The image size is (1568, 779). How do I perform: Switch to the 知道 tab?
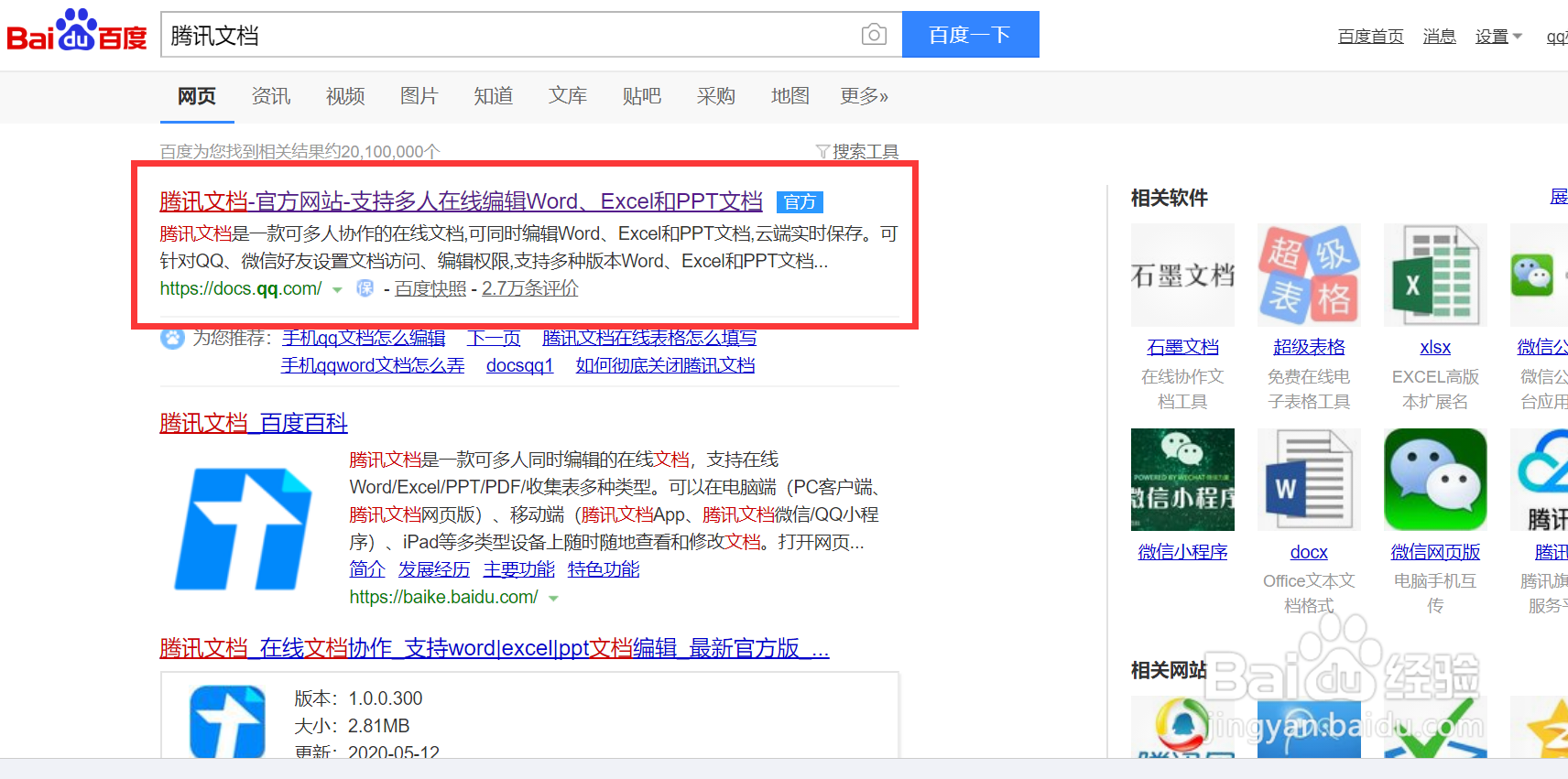point(494,96)
